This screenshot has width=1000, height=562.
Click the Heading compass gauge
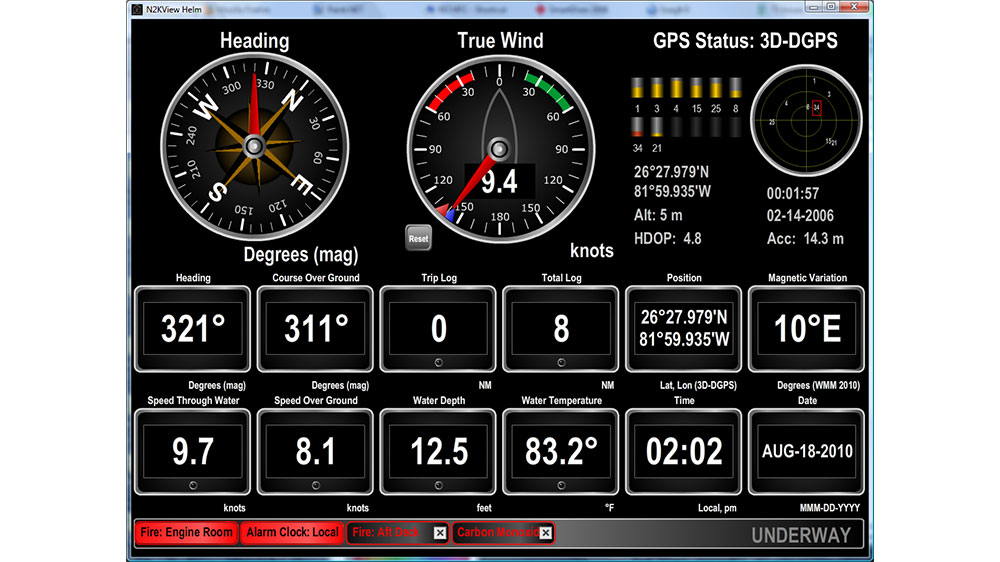click(254, 147)
